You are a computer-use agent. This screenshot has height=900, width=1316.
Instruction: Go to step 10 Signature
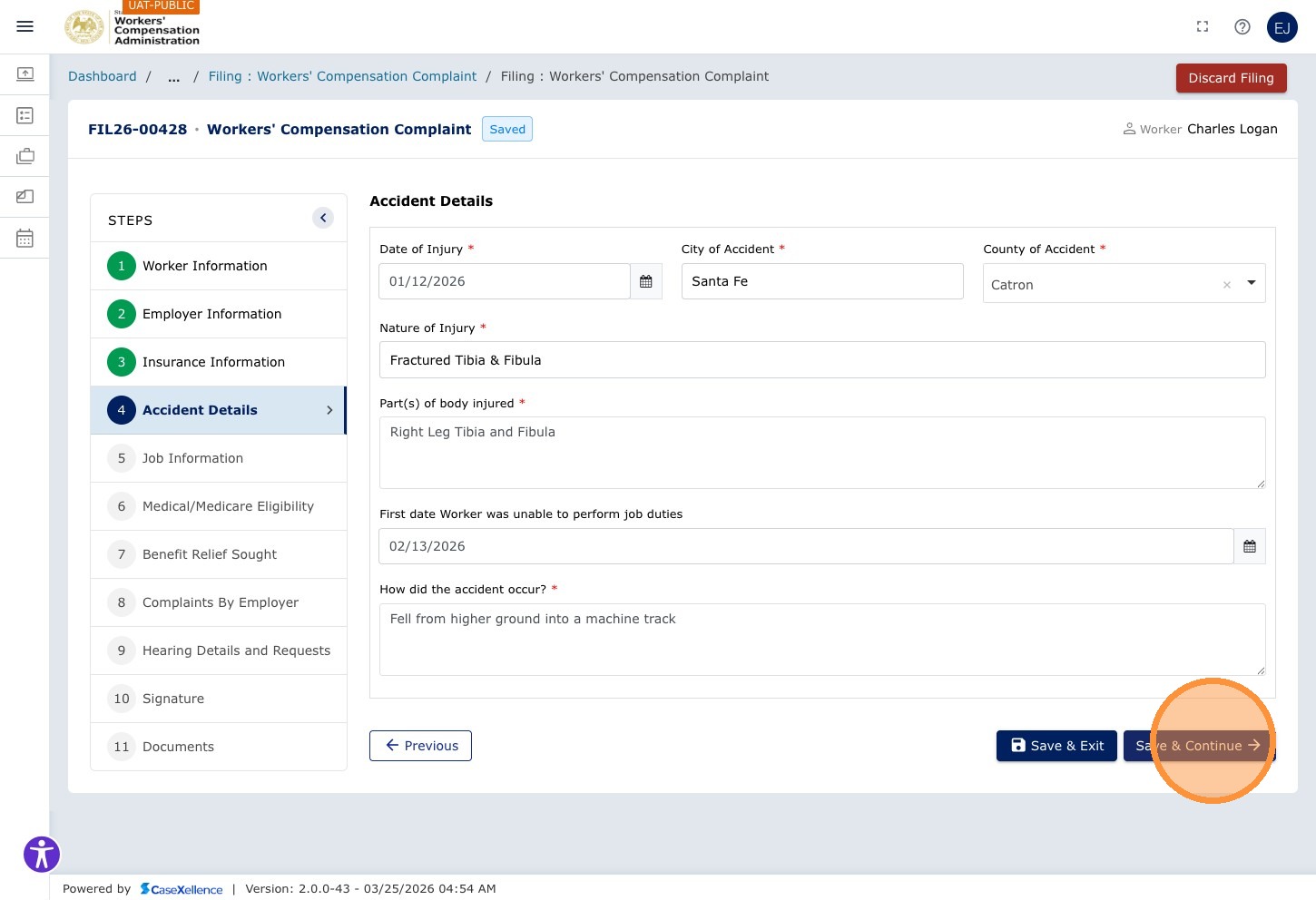click(219, 699)
